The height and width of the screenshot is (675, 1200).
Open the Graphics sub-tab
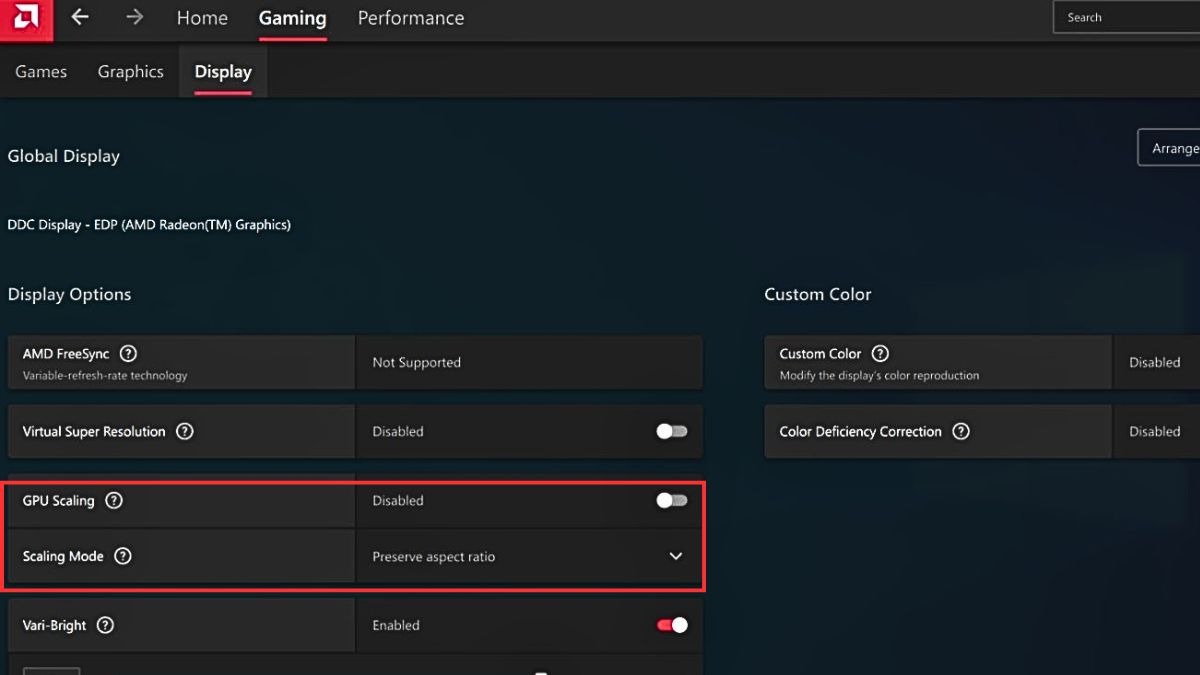click(x=130, y=72)
